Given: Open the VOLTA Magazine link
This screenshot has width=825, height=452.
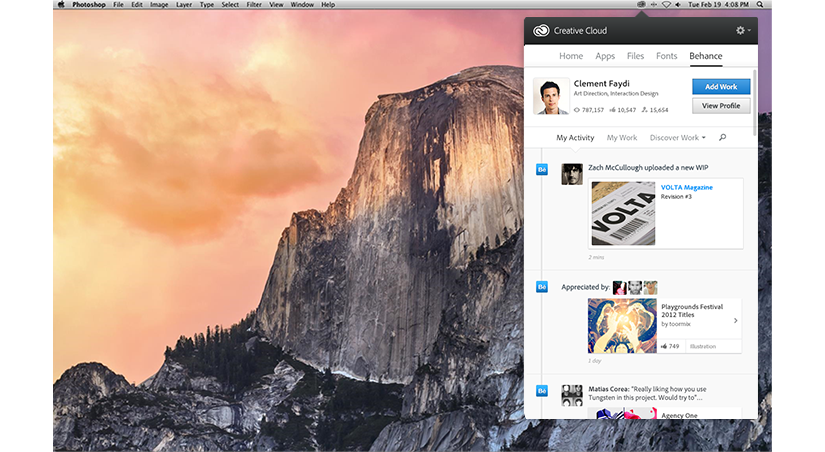Looking at the screenshot, I should click(687, 187).
